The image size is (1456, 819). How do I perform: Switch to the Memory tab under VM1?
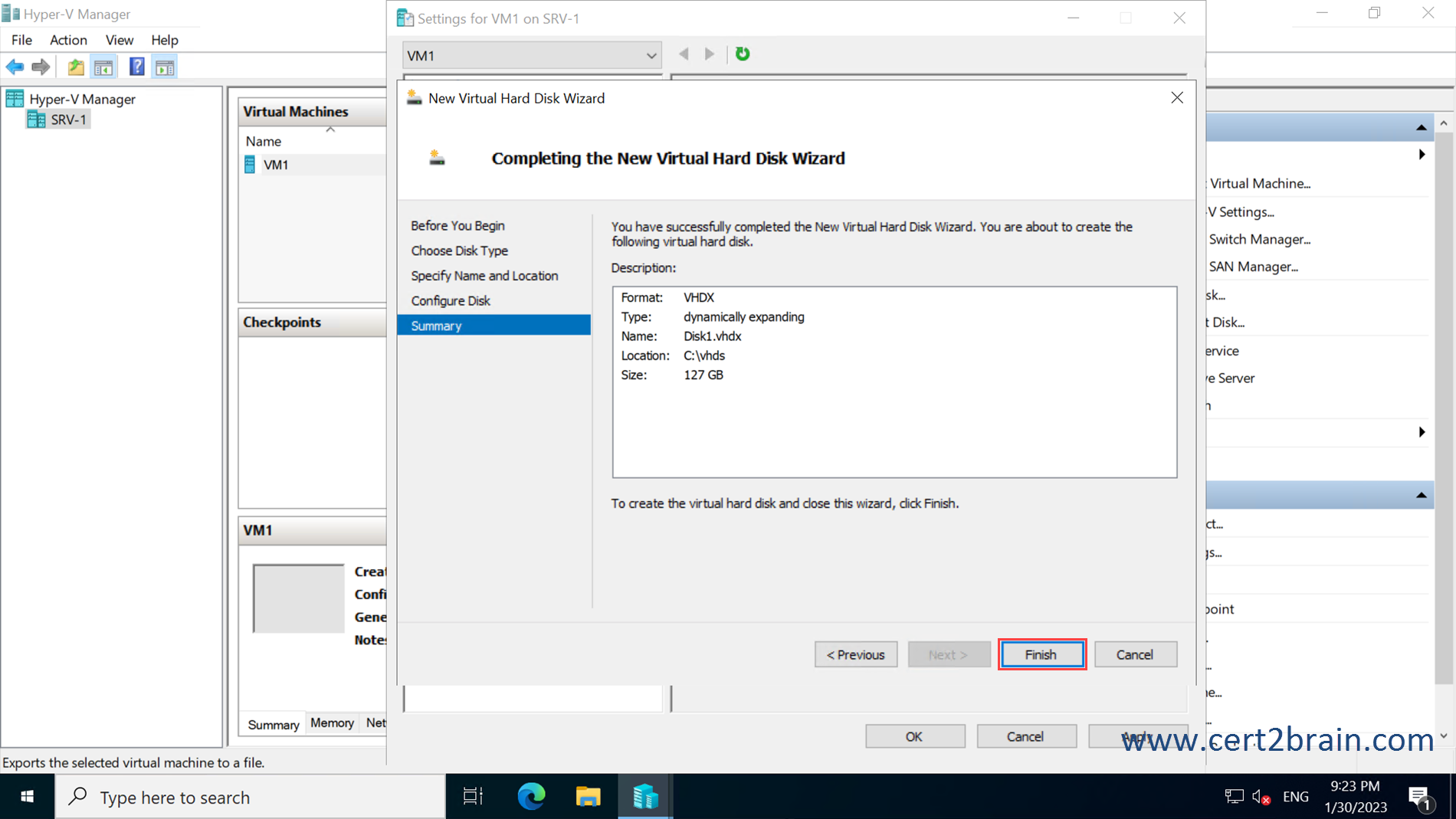[332, 722]
